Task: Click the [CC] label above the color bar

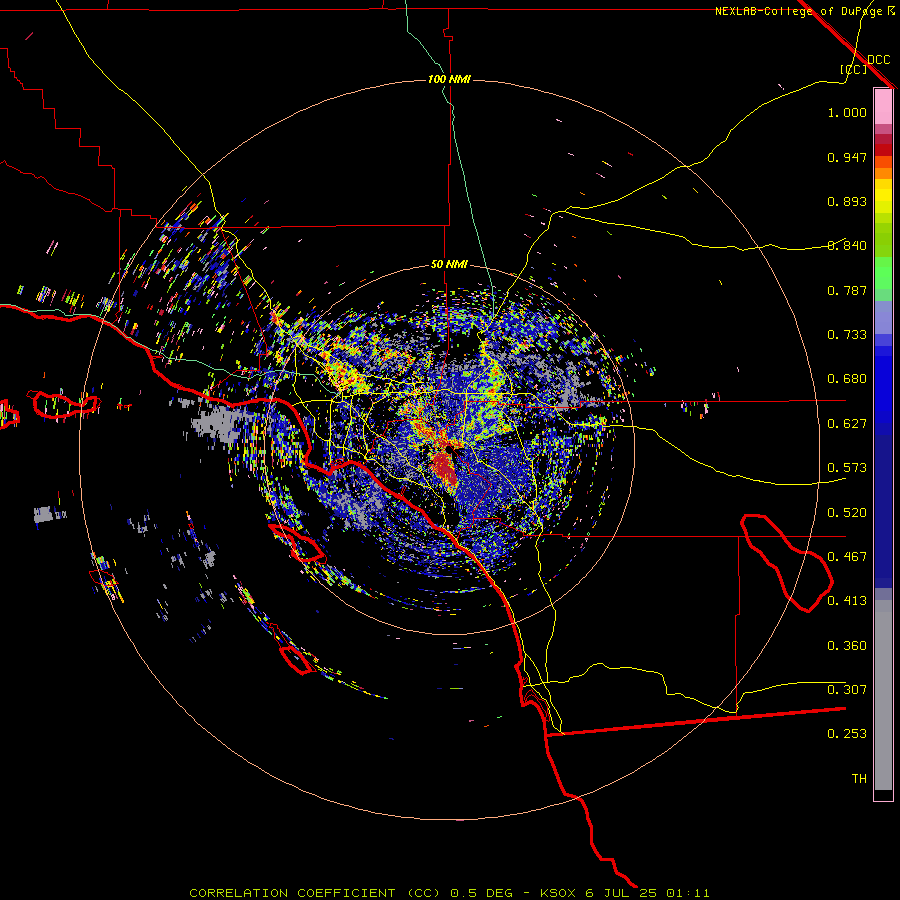Action: 853,69
